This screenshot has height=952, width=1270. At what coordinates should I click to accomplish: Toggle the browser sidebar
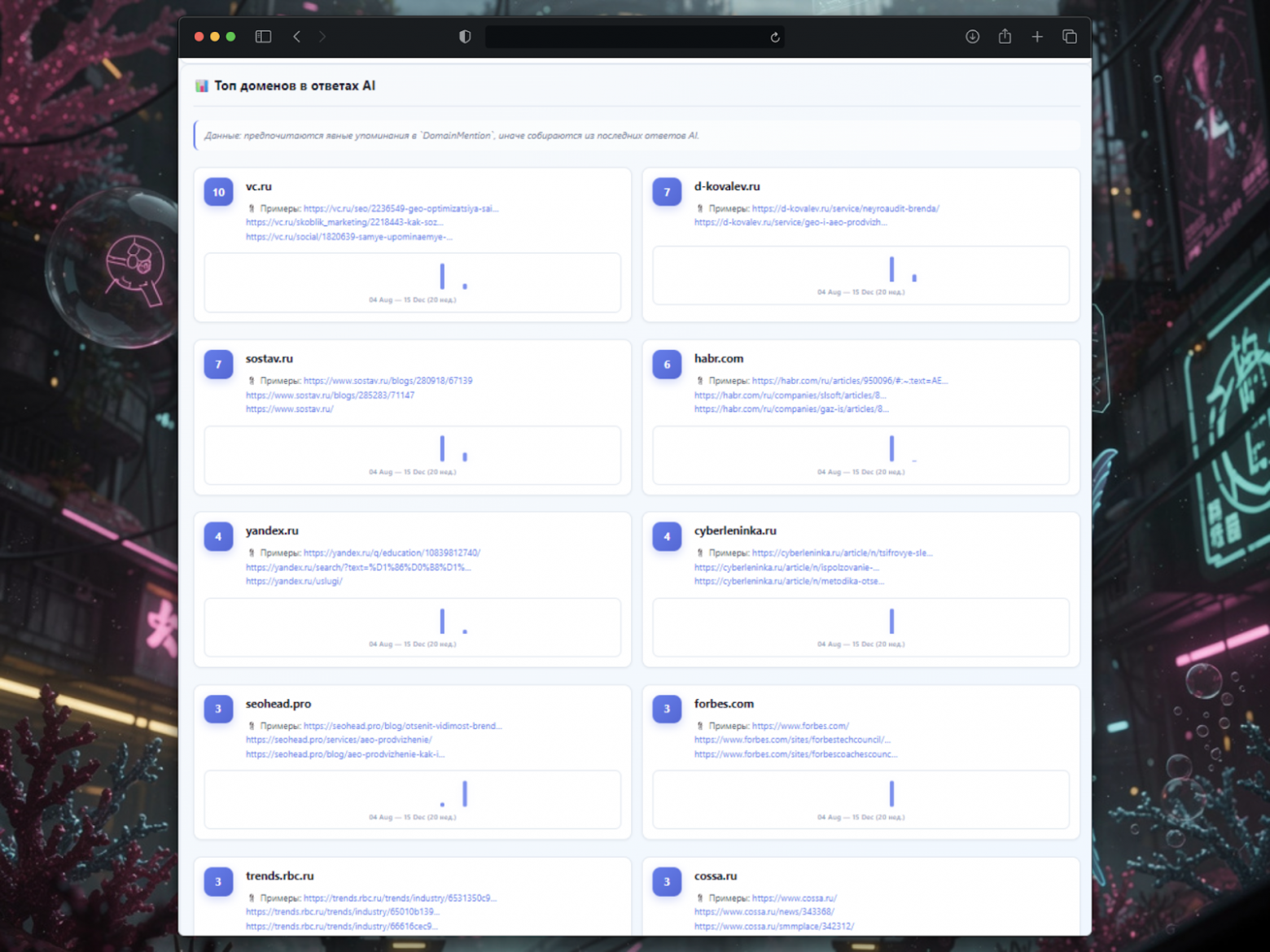click(x=263, y=37)
